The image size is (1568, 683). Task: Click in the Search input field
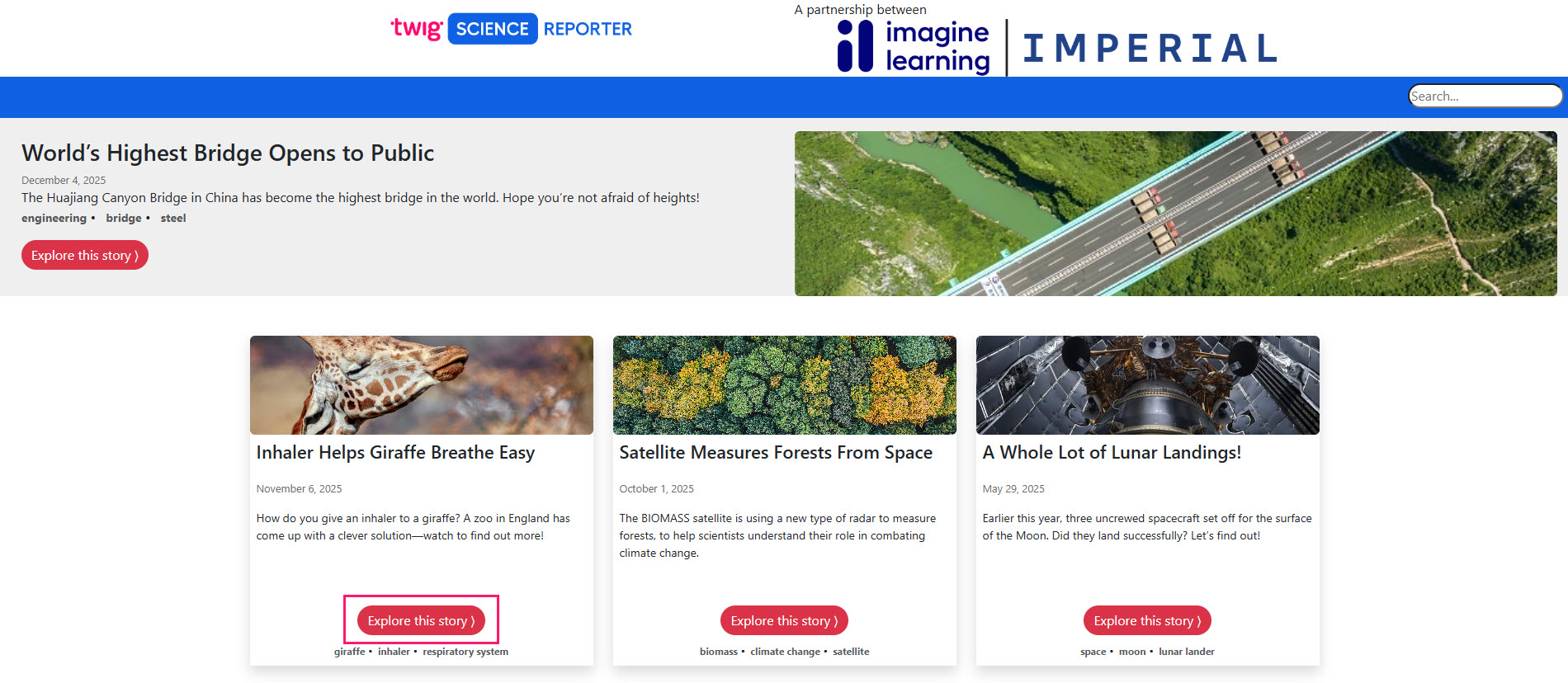tap(1484, 97)
